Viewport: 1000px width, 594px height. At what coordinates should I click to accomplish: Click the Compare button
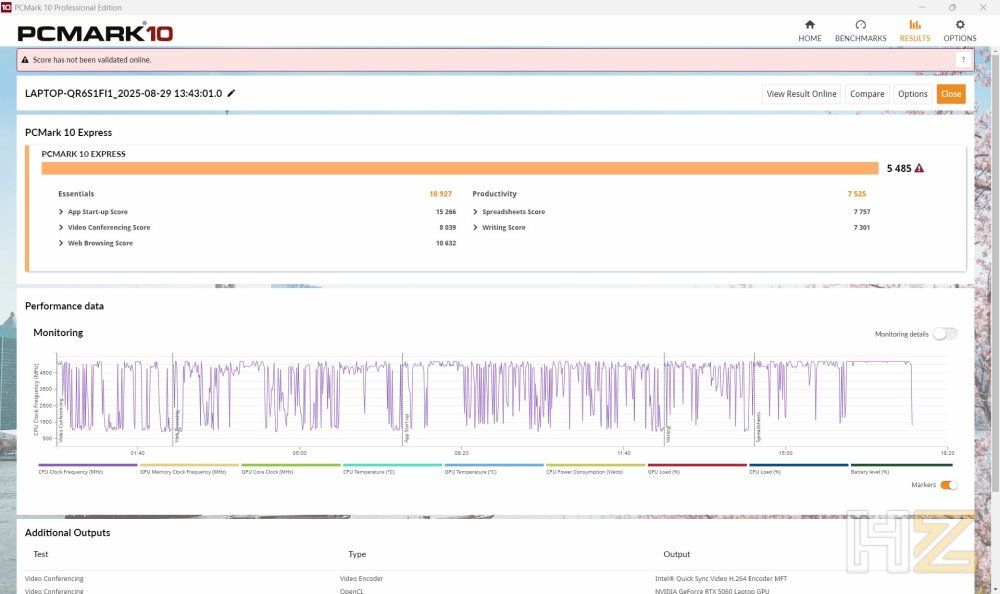867,94
